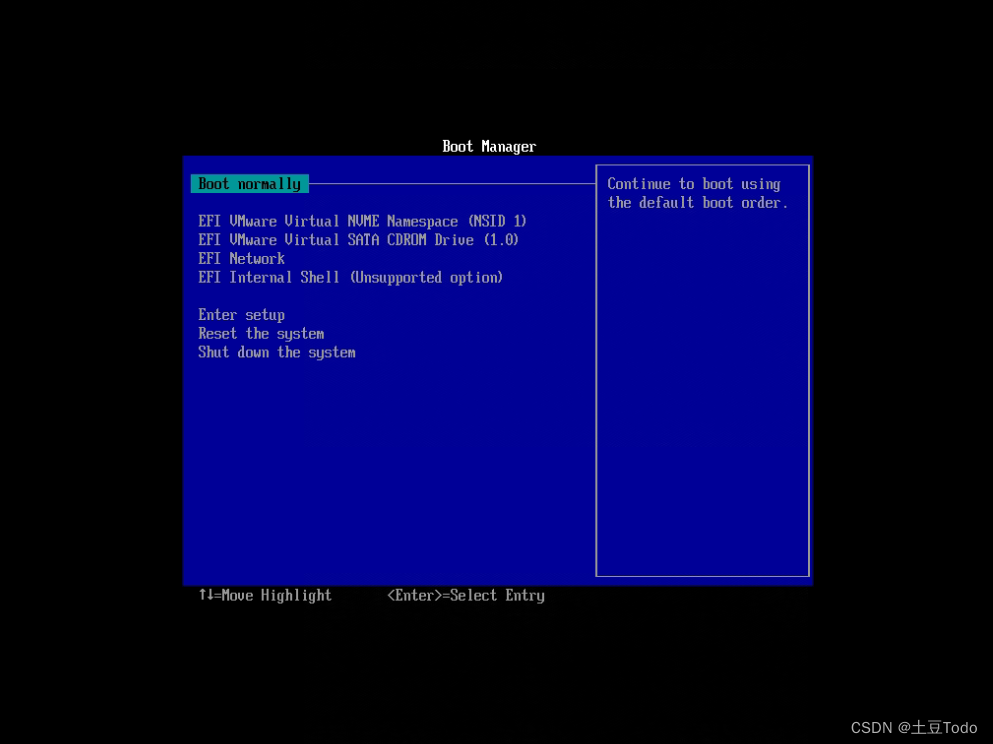Restart the virtual machine via Reset option
Viewport: 993px width, 744px height.
tap(261, 333)
